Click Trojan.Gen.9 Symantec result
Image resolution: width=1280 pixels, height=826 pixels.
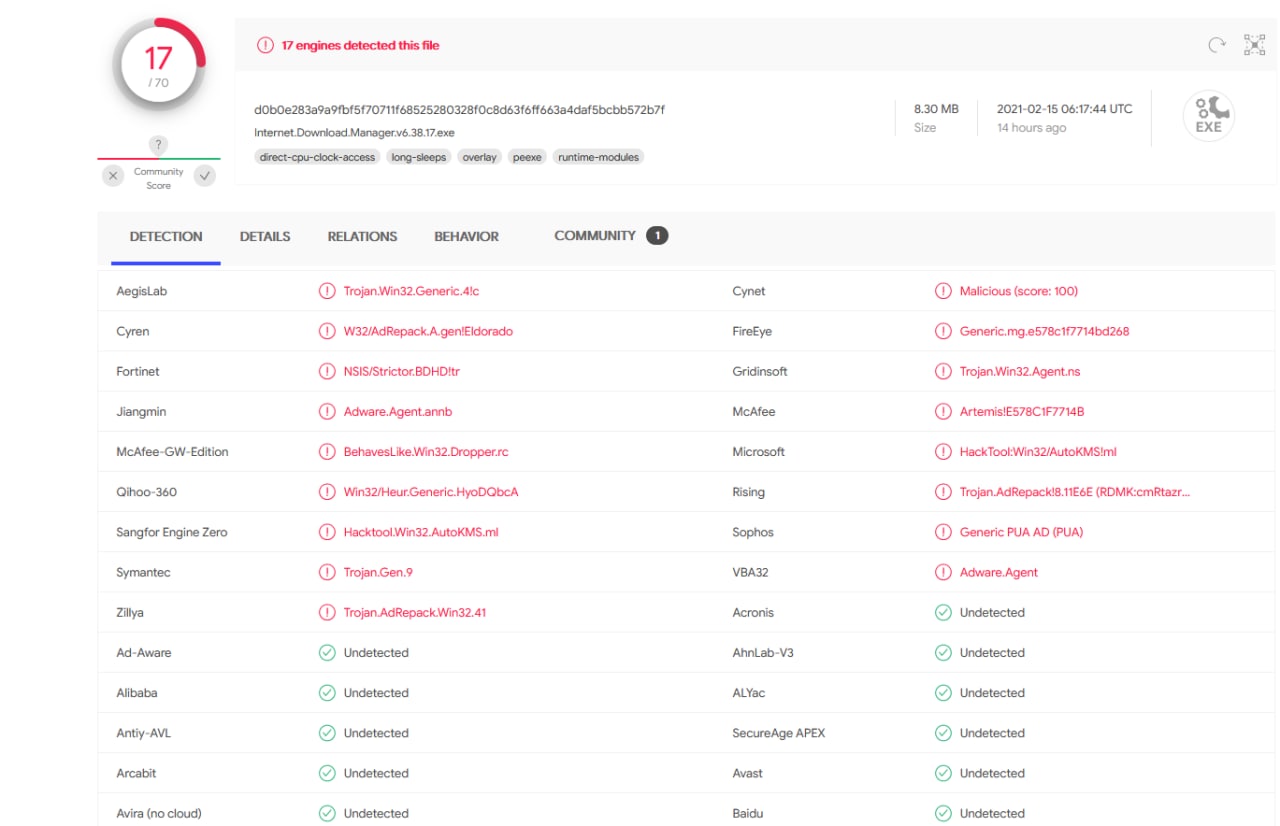coord(378,573)
